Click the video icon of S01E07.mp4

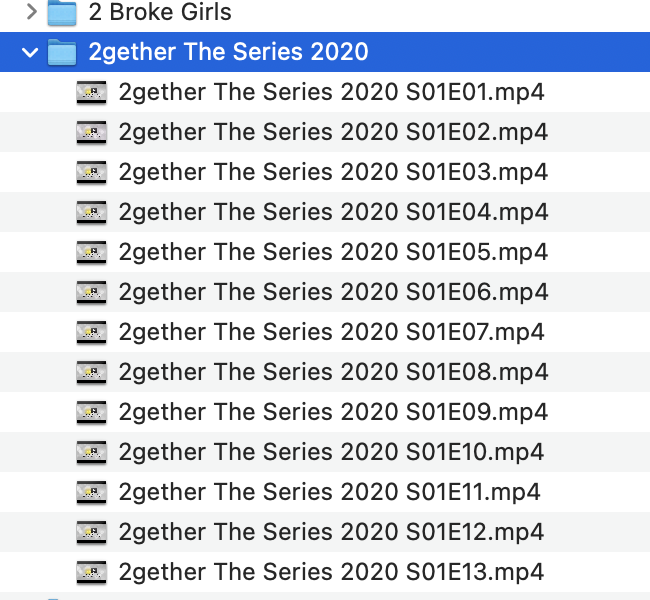(x=92, y=332)
